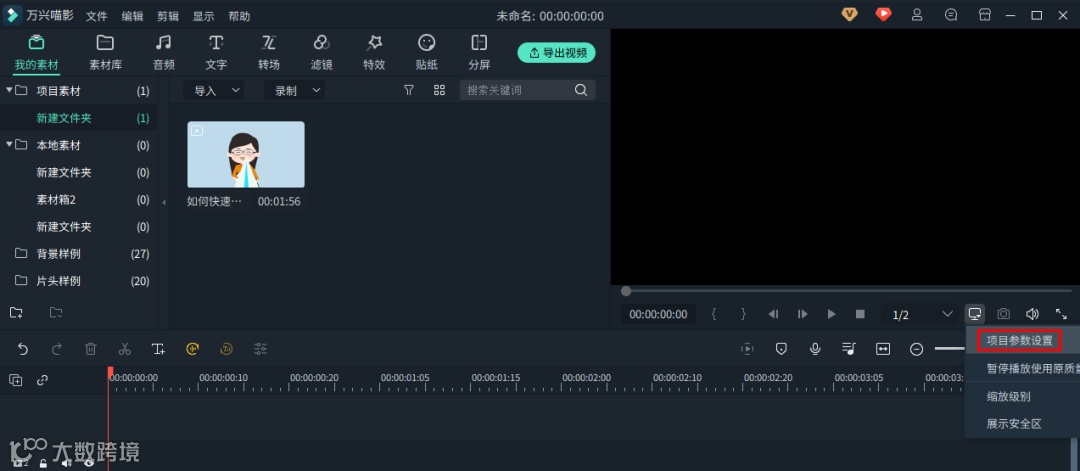Image resolution: width=1080 pixels, height=471 pixels.
Task: Open the 文件 menu
Action: click(x=96, y=16)
